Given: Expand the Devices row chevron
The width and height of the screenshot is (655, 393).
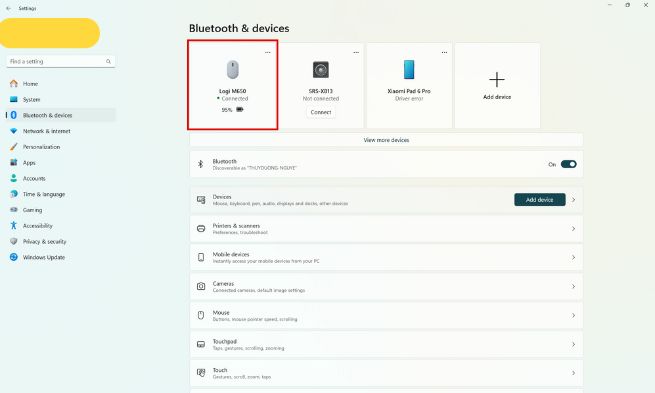Looking at the screenshot, I should point(574,200).
